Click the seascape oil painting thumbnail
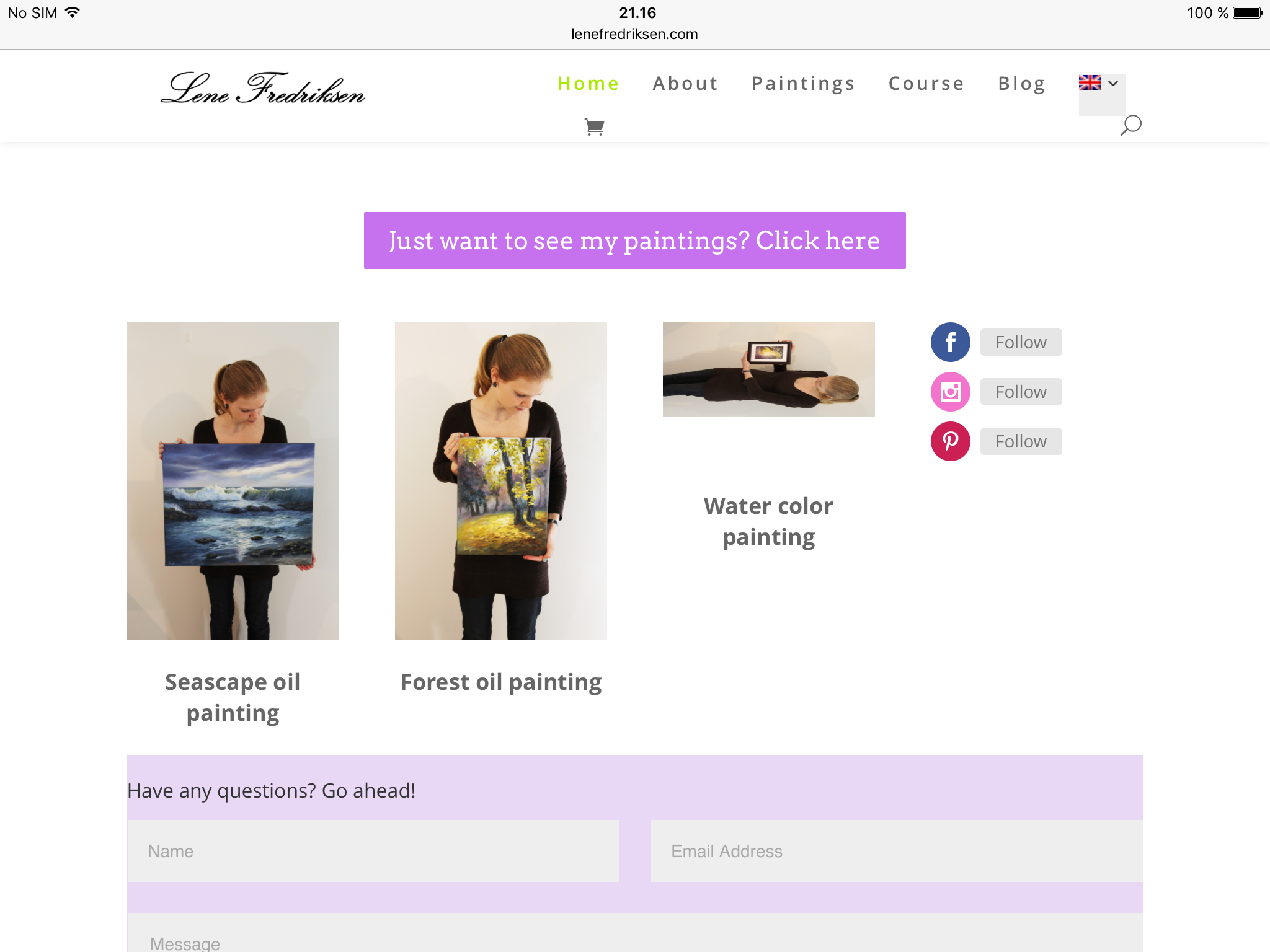This screenshot has height=952, width=1270. (x=233, y=481)
